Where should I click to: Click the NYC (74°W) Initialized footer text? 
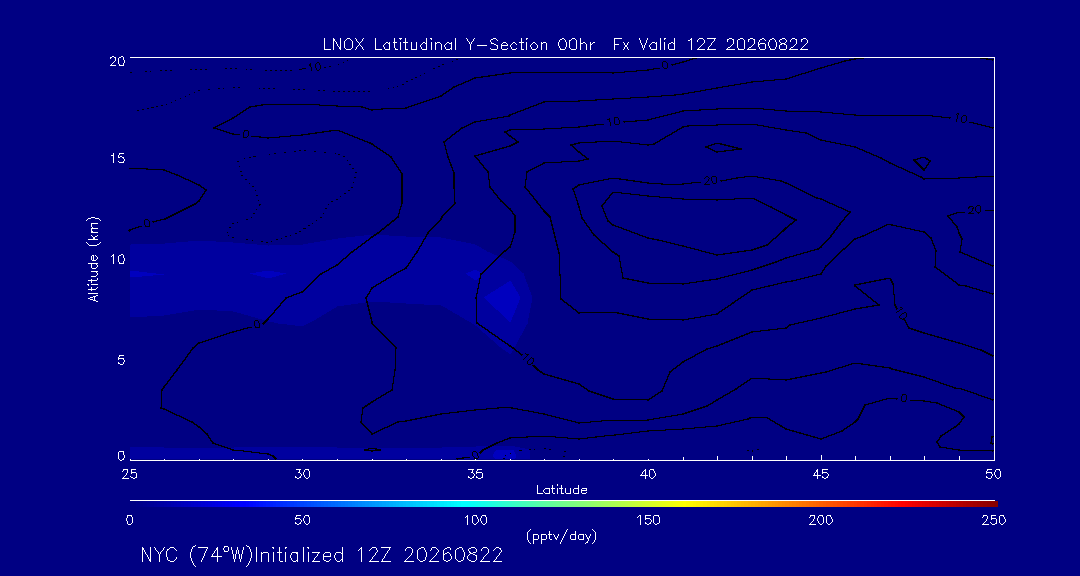click(321, 555)
